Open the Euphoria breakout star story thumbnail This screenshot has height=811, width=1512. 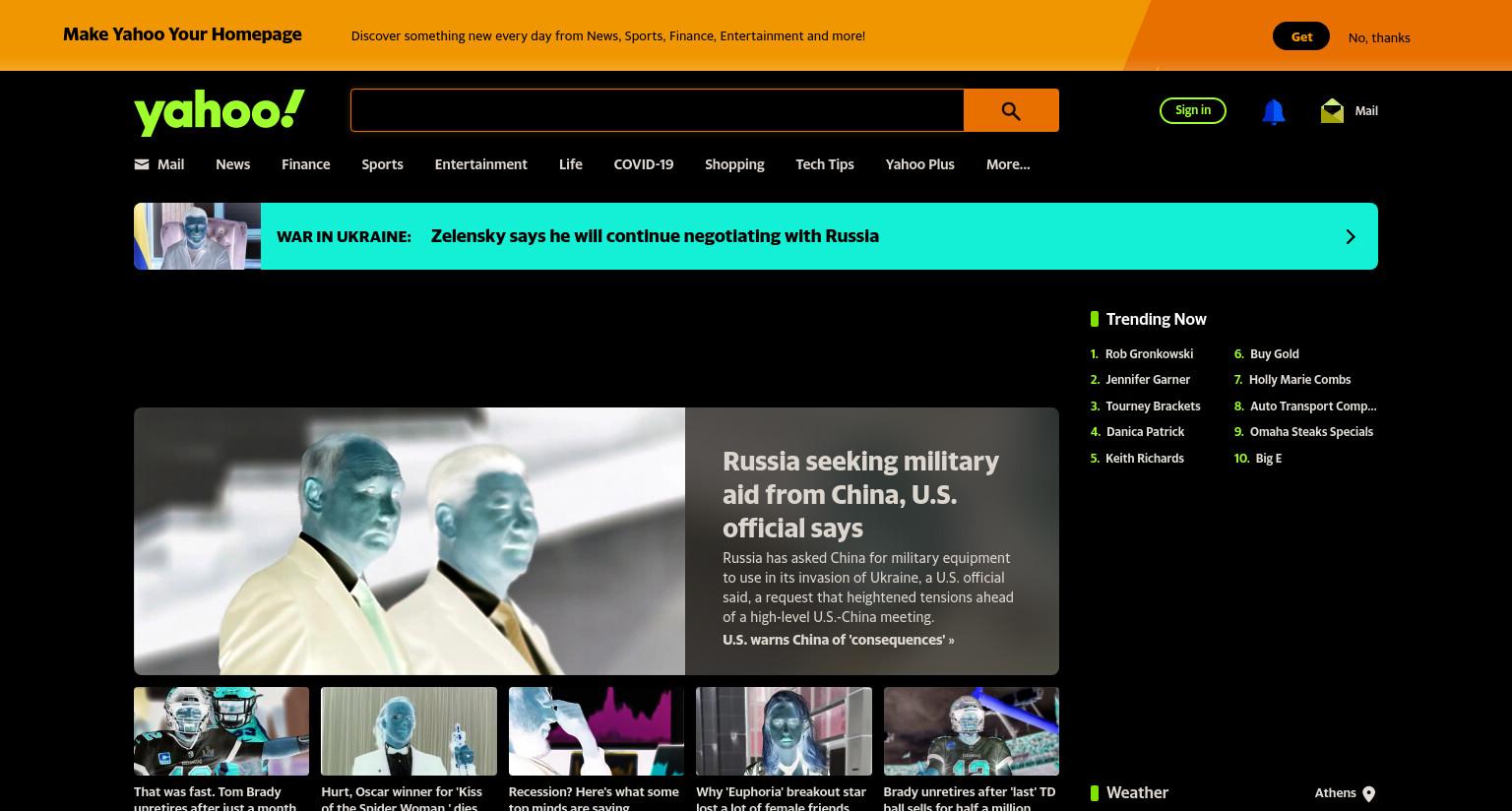[784, 731]
